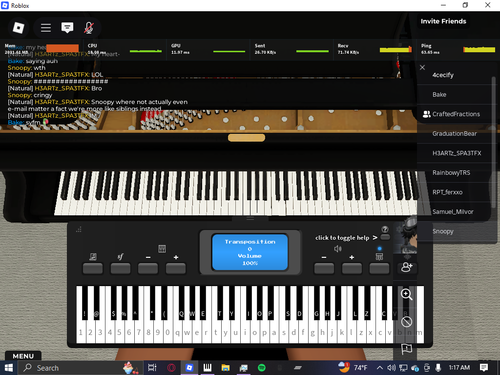
Task: Close the player list with X
Action: point(422,67)
